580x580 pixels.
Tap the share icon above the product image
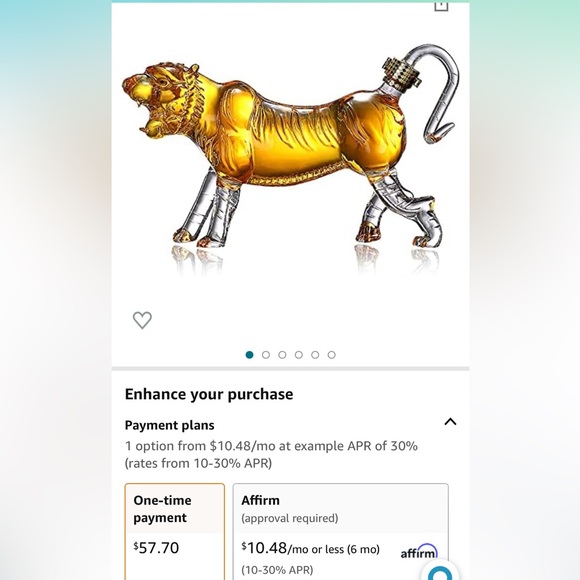pos(441,6)
